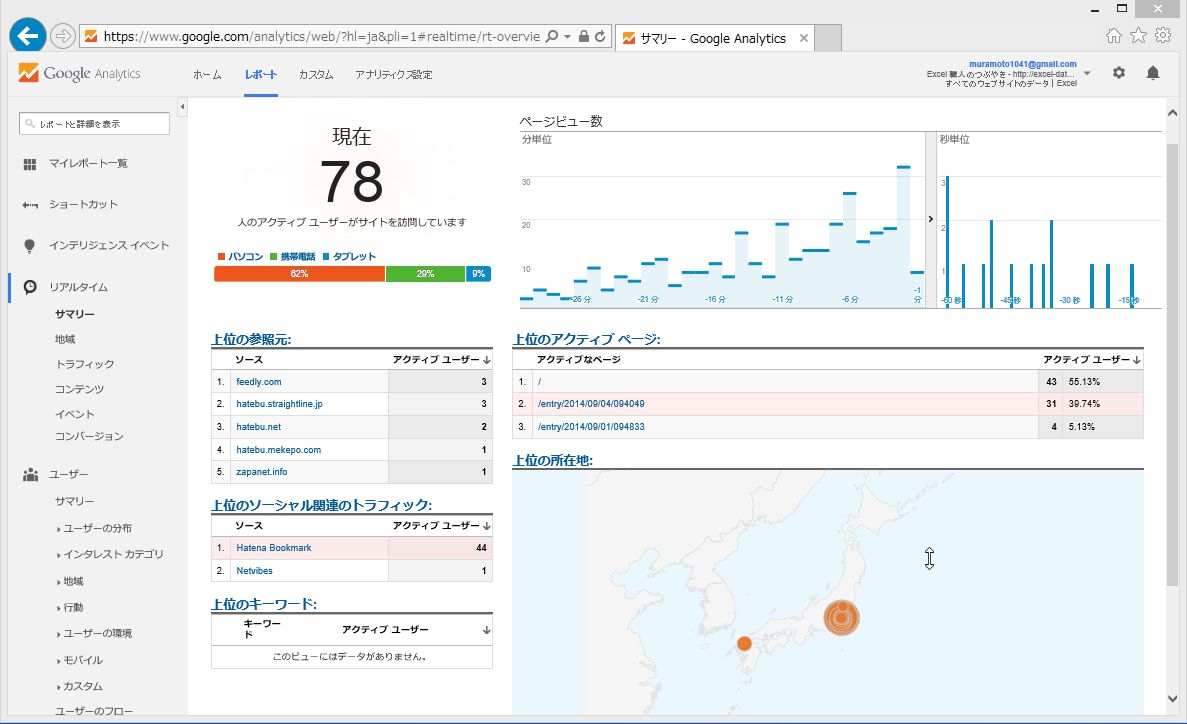Image resolution: width=1187 pixels, height=724 pixels.
Task: Click the Hatena Bookmark social source link
Action: 273,548
